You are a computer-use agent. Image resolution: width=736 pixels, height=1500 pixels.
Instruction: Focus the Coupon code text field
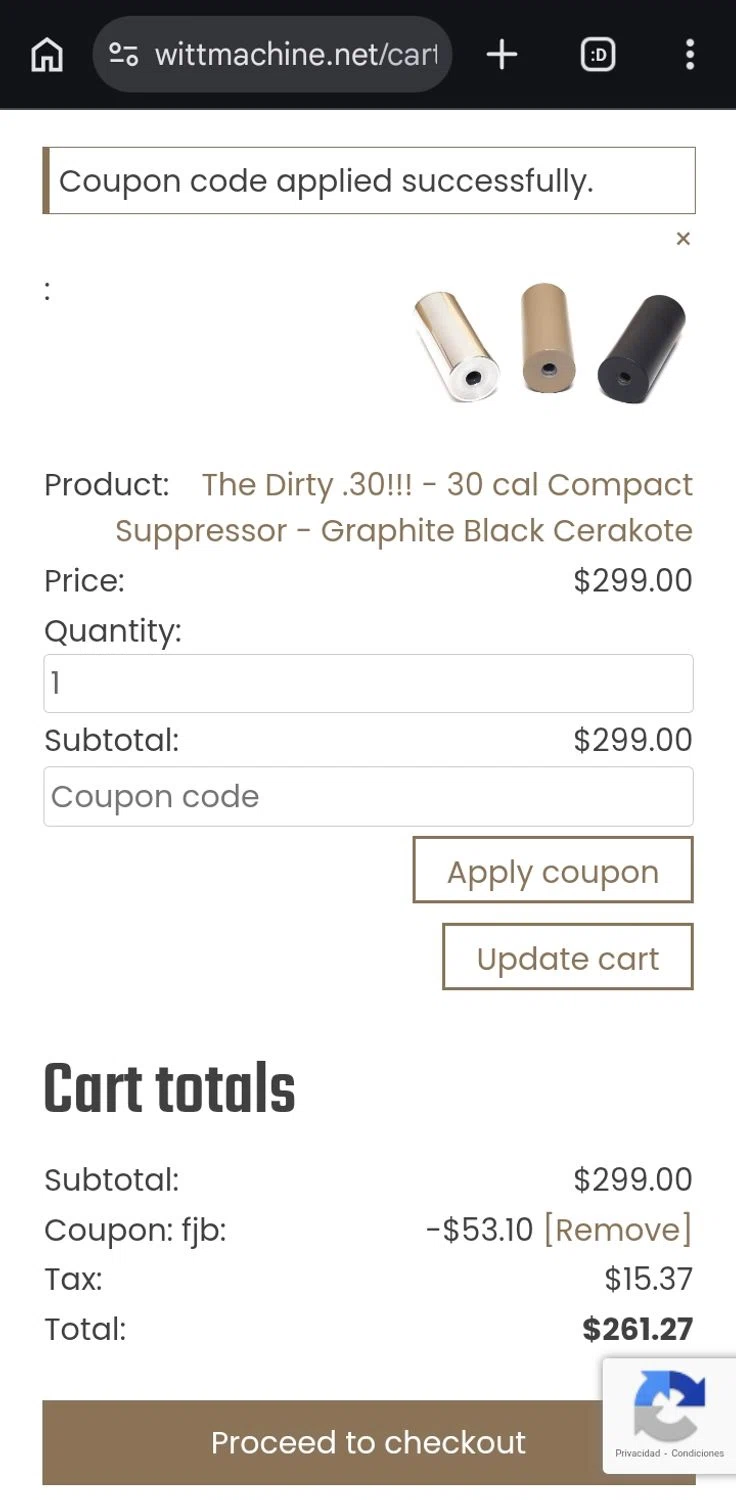tap(368, 796)
